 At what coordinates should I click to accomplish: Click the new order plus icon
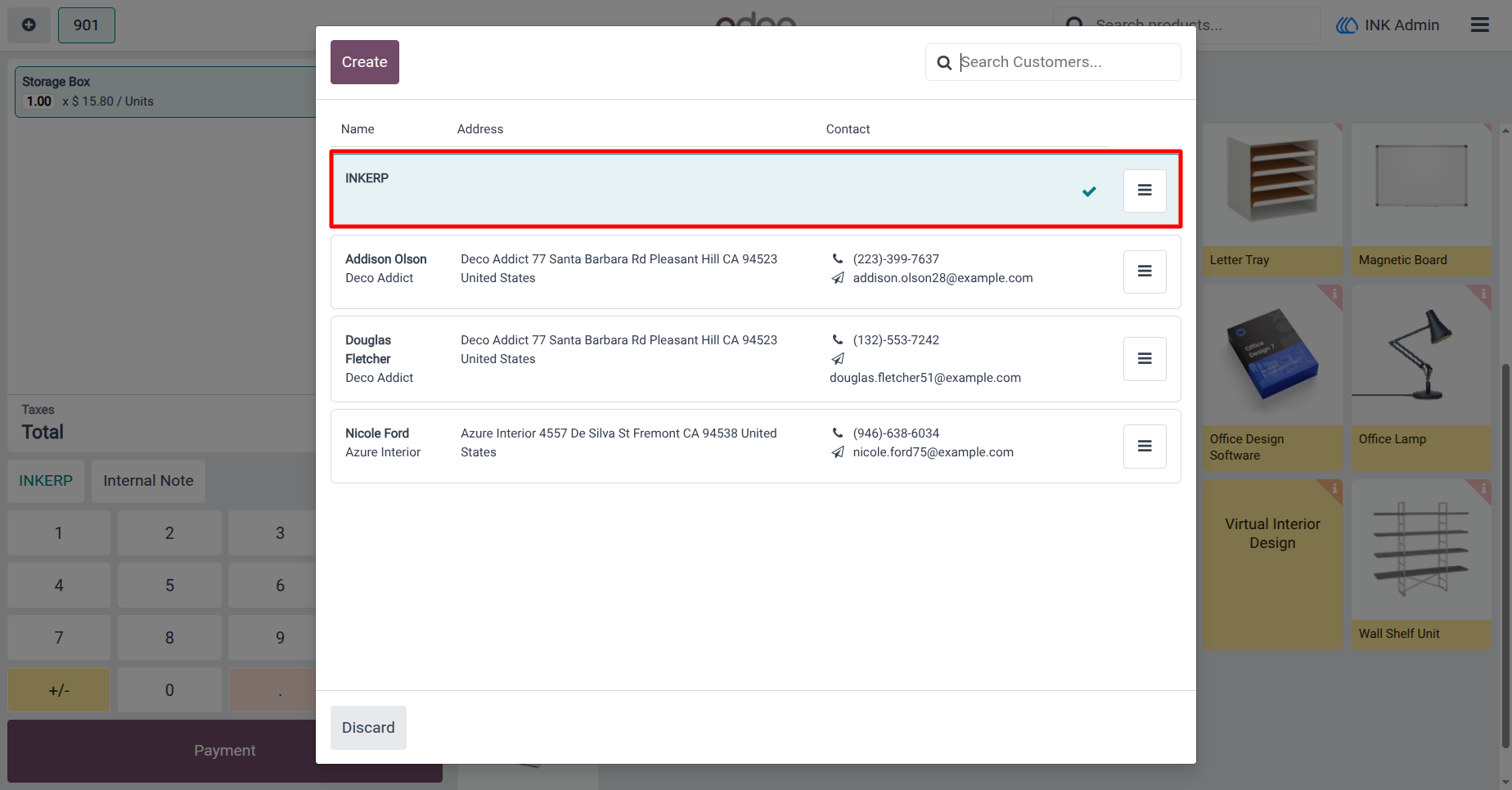pos(29,25)
